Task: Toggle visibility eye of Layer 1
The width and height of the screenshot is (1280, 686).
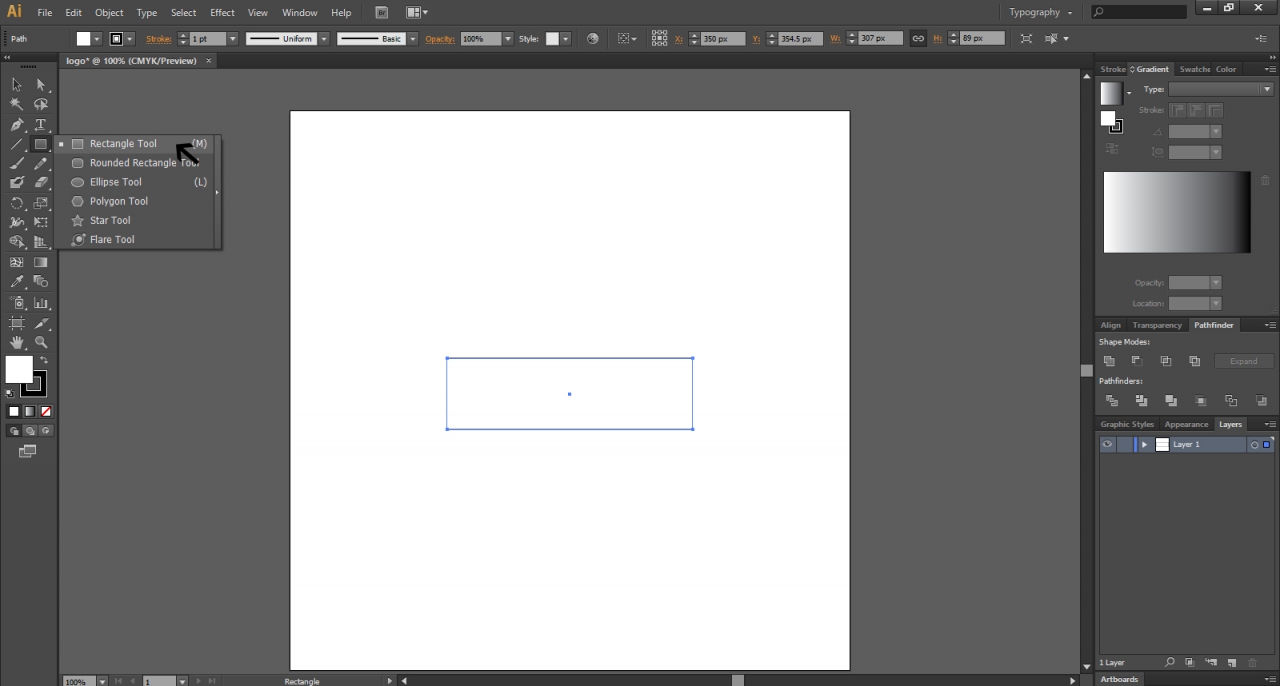Action: pyautogui.click(x=1107, y=444)
